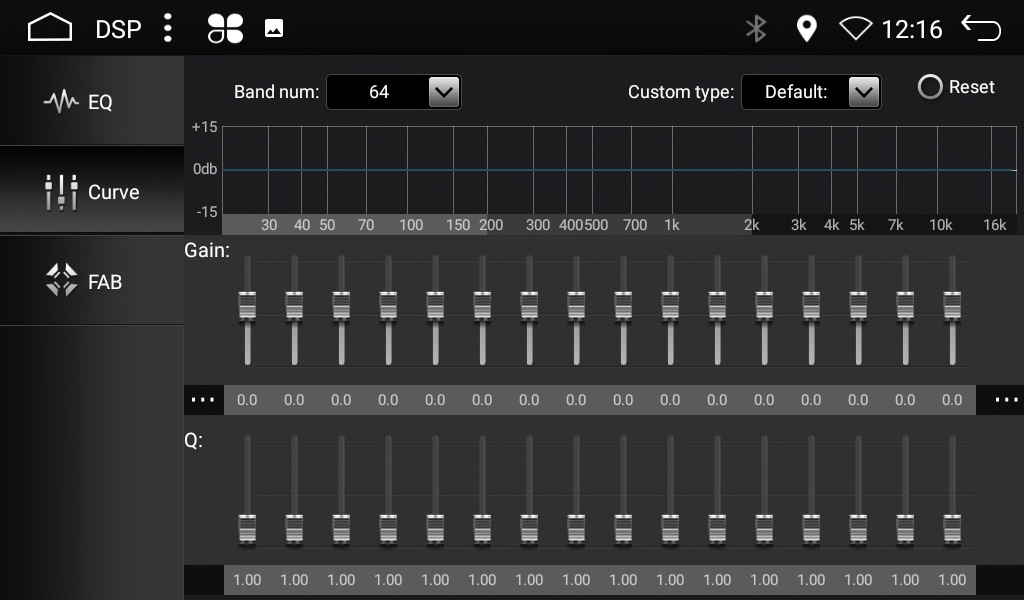Viewport: 1024px width, 600px height.
Task: Tap the image gallery icon
Action: [x=274, y=29]
